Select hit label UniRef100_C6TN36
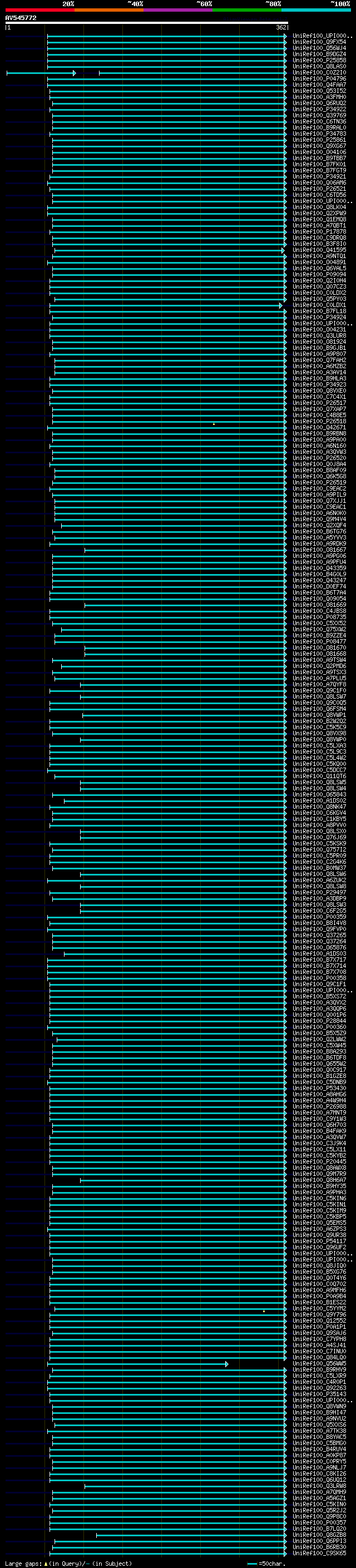Screen dimensions: 356x1568 [x=319, y=121]
